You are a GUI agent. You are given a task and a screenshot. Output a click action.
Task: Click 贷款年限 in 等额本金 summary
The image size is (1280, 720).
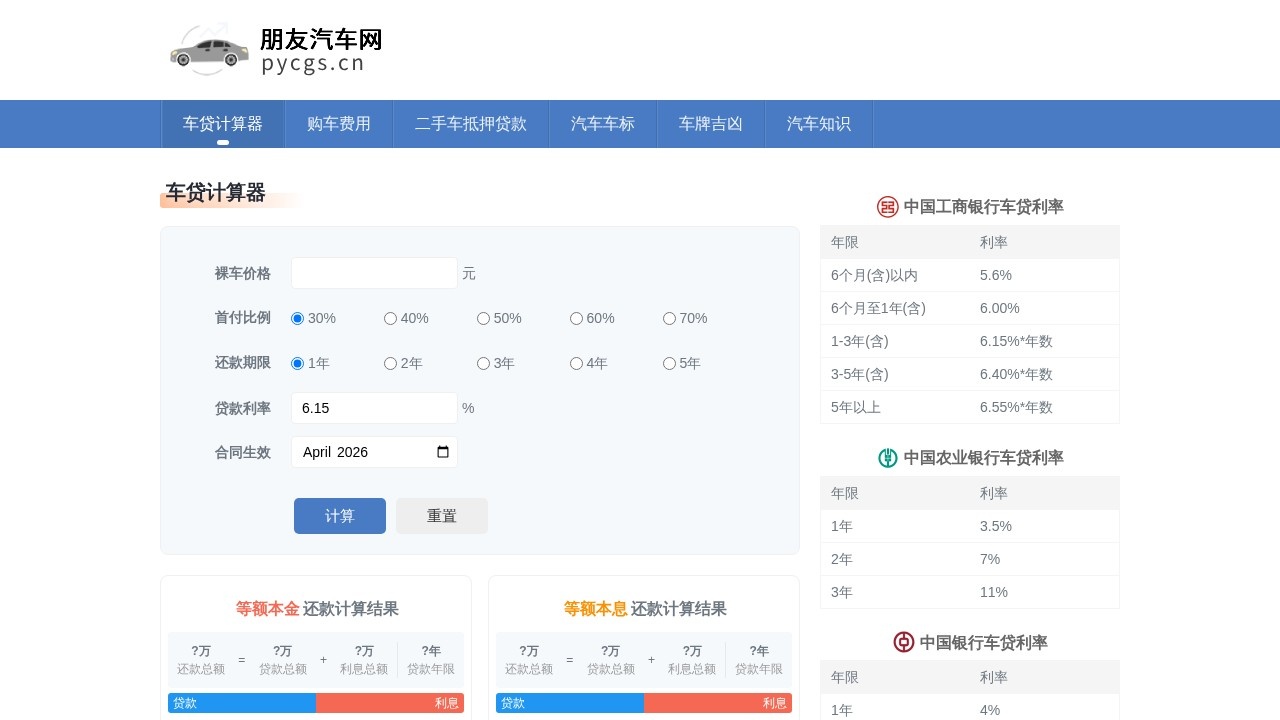[431, 669]
